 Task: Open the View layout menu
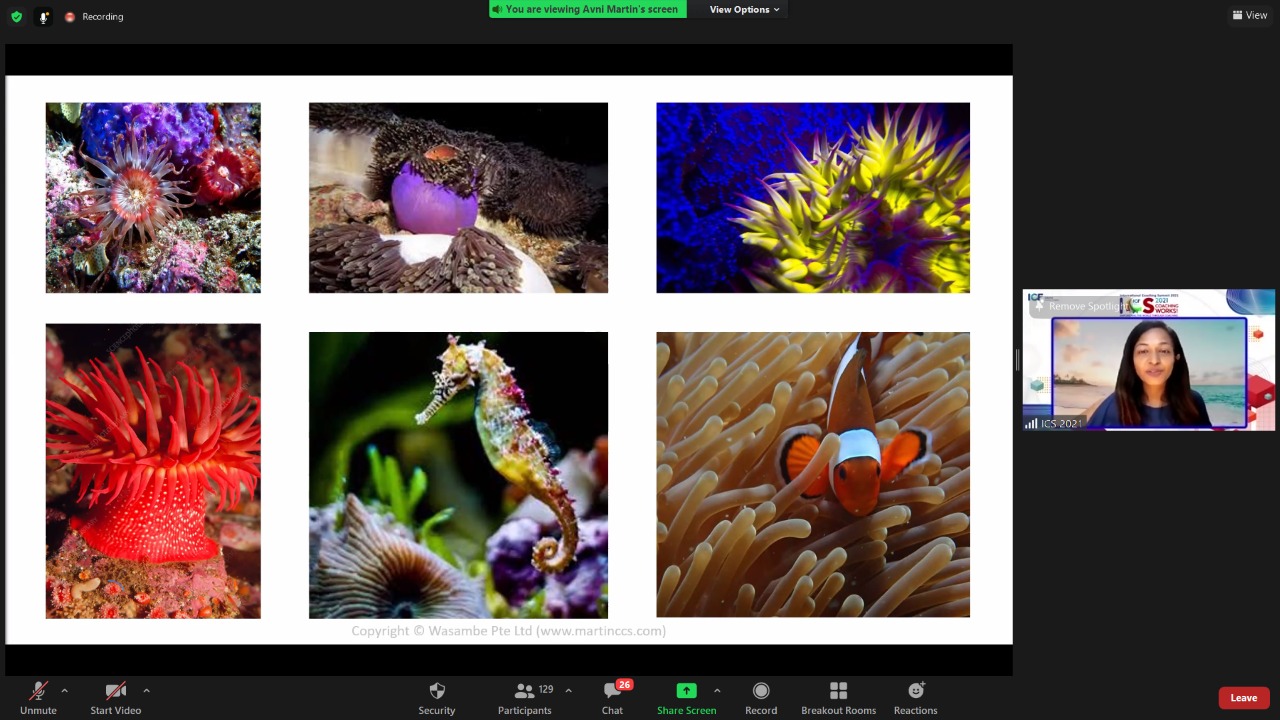click(1250, 15)
